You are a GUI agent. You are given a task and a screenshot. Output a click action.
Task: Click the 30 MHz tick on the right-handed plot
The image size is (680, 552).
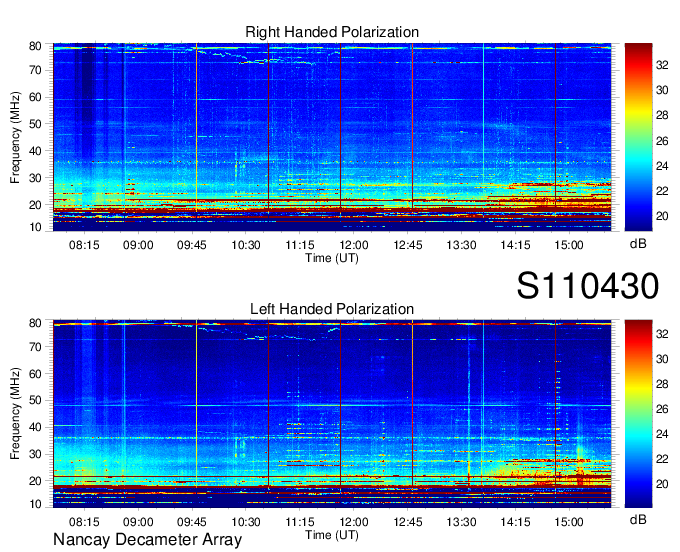click(x=35, y=178)
